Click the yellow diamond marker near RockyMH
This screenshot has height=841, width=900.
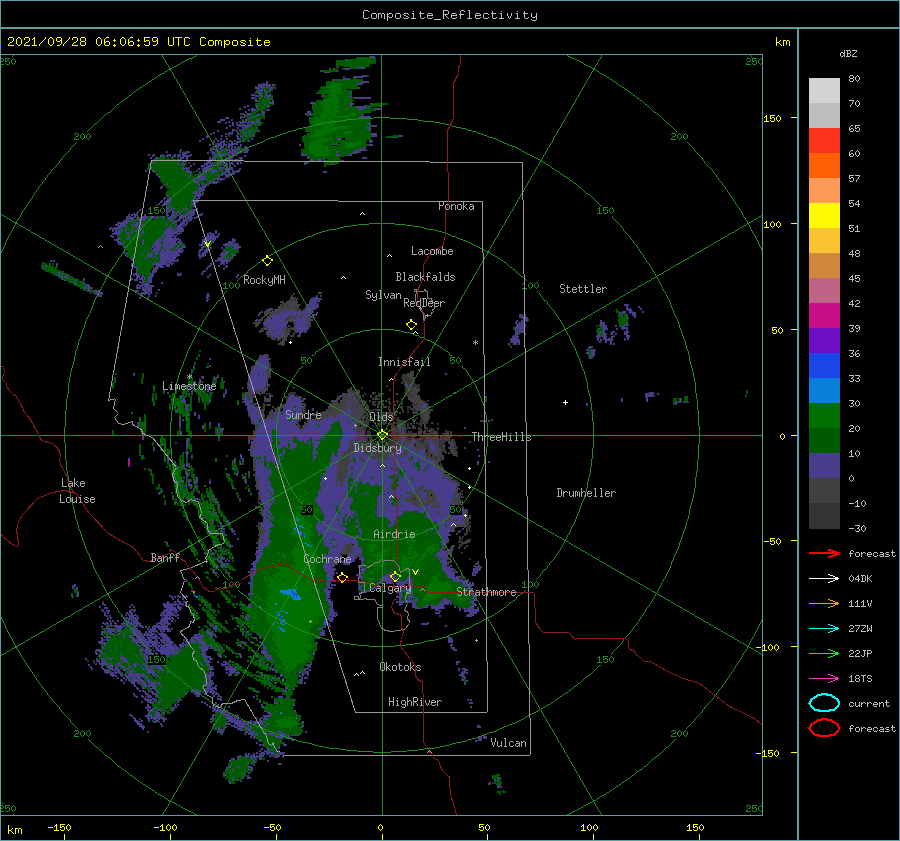coord(267,261)
